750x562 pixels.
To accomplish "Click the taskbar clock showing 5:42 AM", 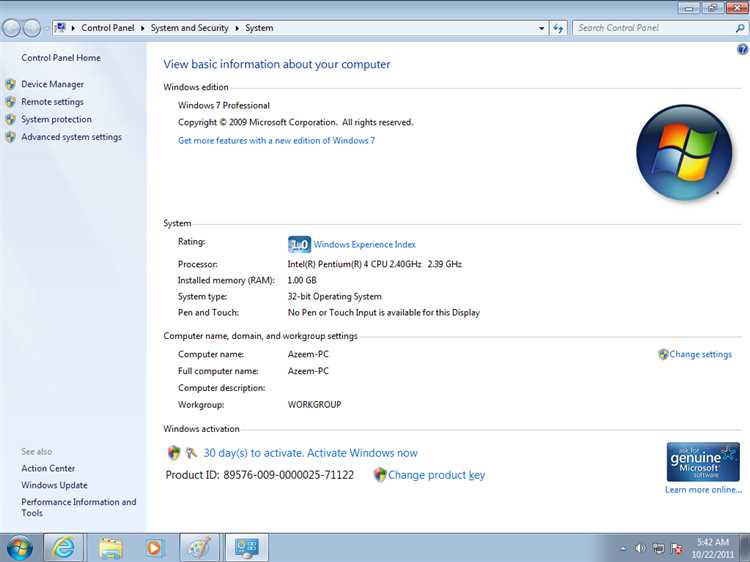I will click(713, 548).
